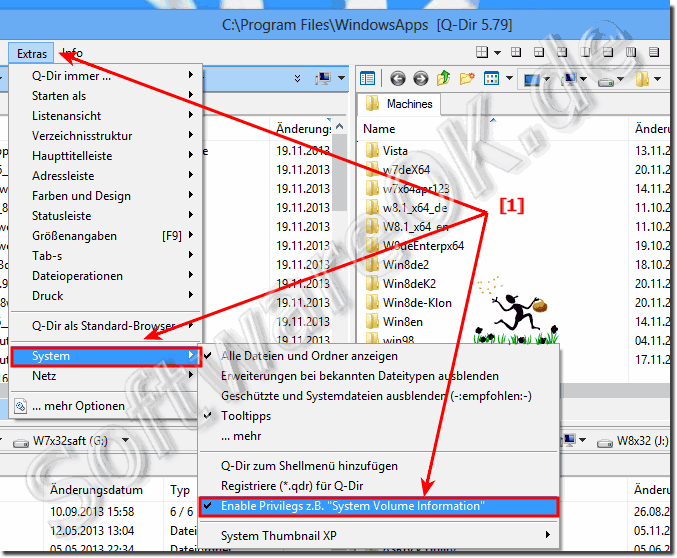Click the computer icon in left pane toolbar
Screen dimensions: 677x558
point(323,79)
